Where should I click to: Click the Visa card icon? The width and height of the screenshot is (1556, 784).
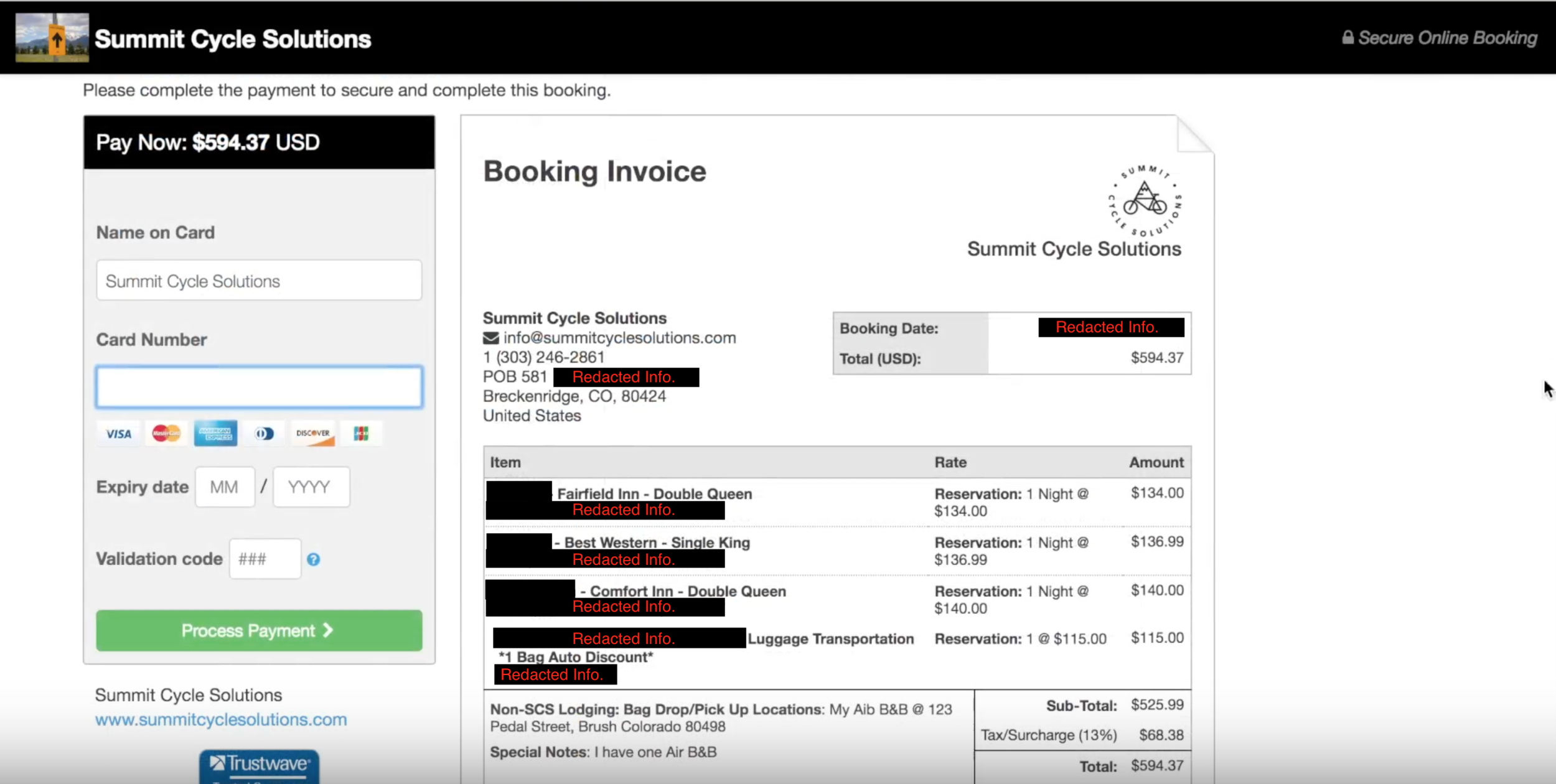tap(118, 434)
